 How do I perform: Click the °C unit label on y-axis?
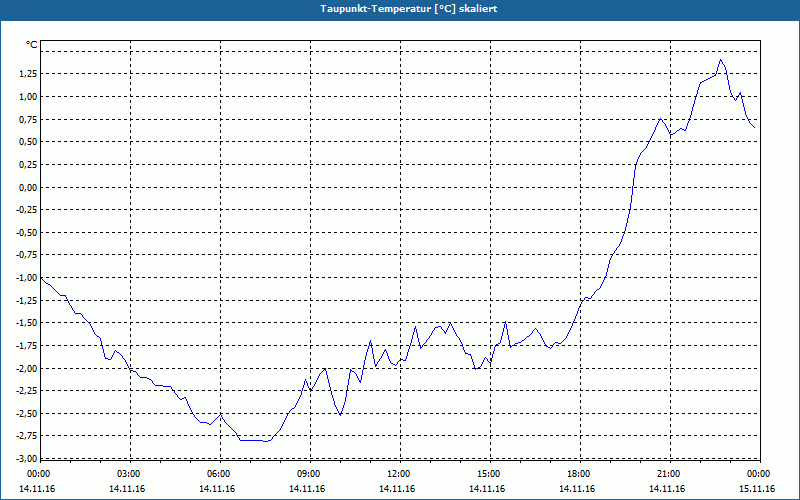32,45
